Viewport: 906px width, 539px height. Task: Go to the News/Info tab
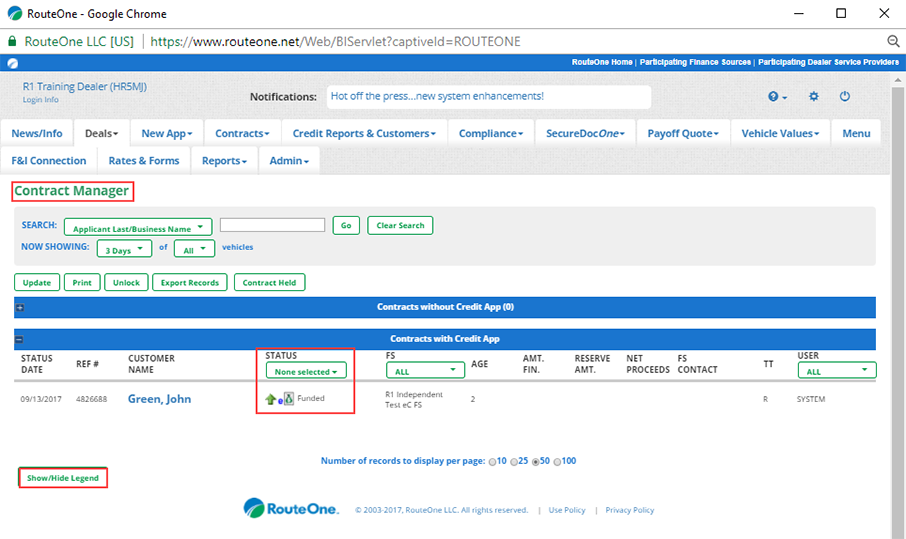(37, 133)
